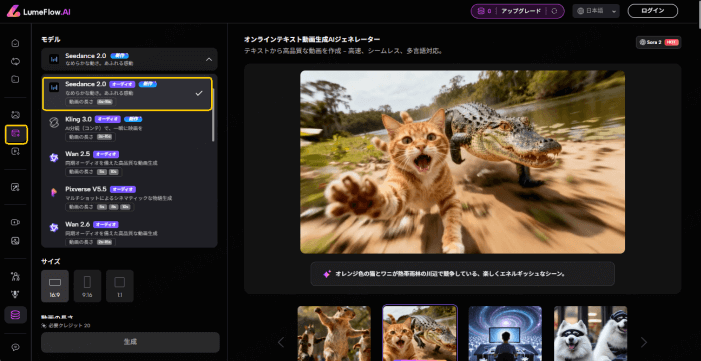701x361 pixels.
Task: Choose Pixverse V5.5 in the model list
Action: [x=127, y=197]
